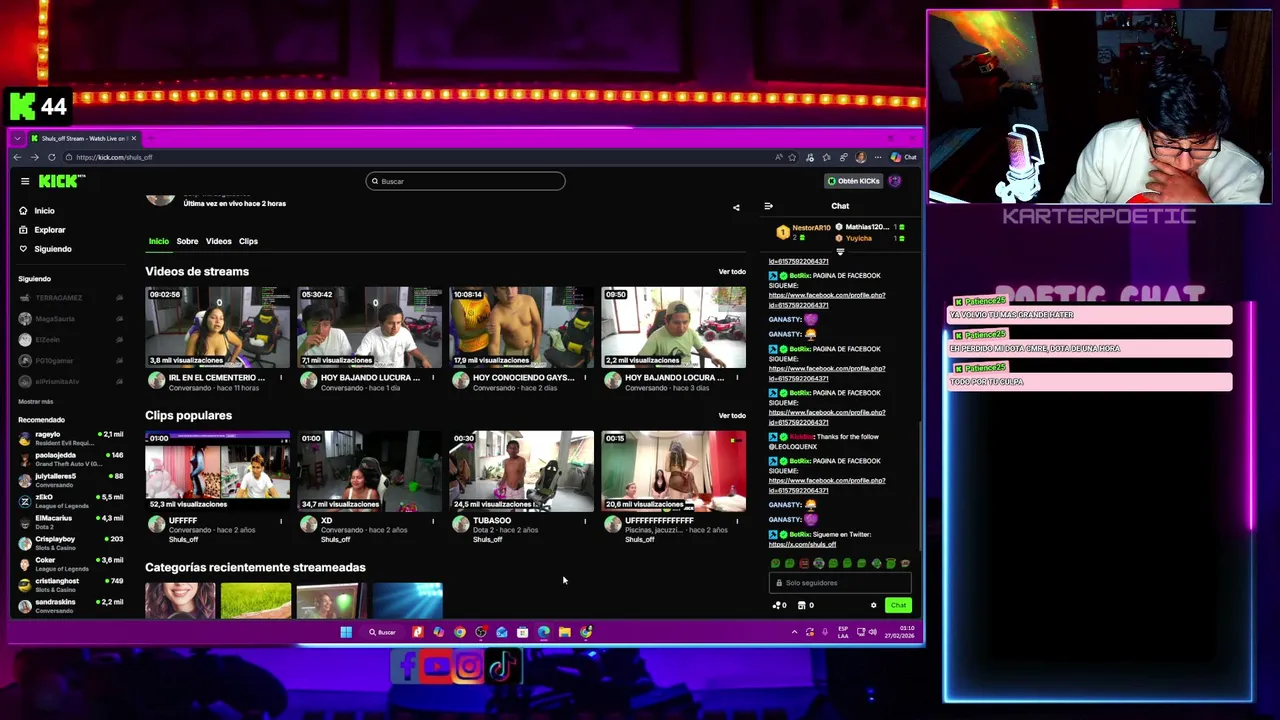The image size is (1280, 720).
Task: Open the browser tab list dropdown
Action: 17,138
